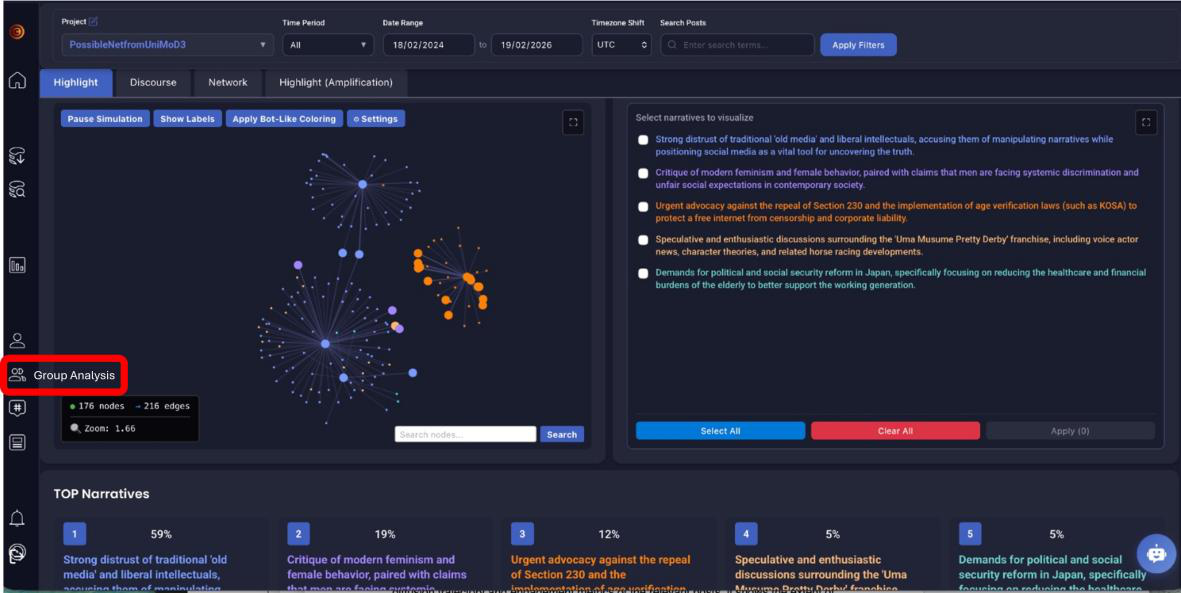Click the Search nodes input field

(465, 435)
